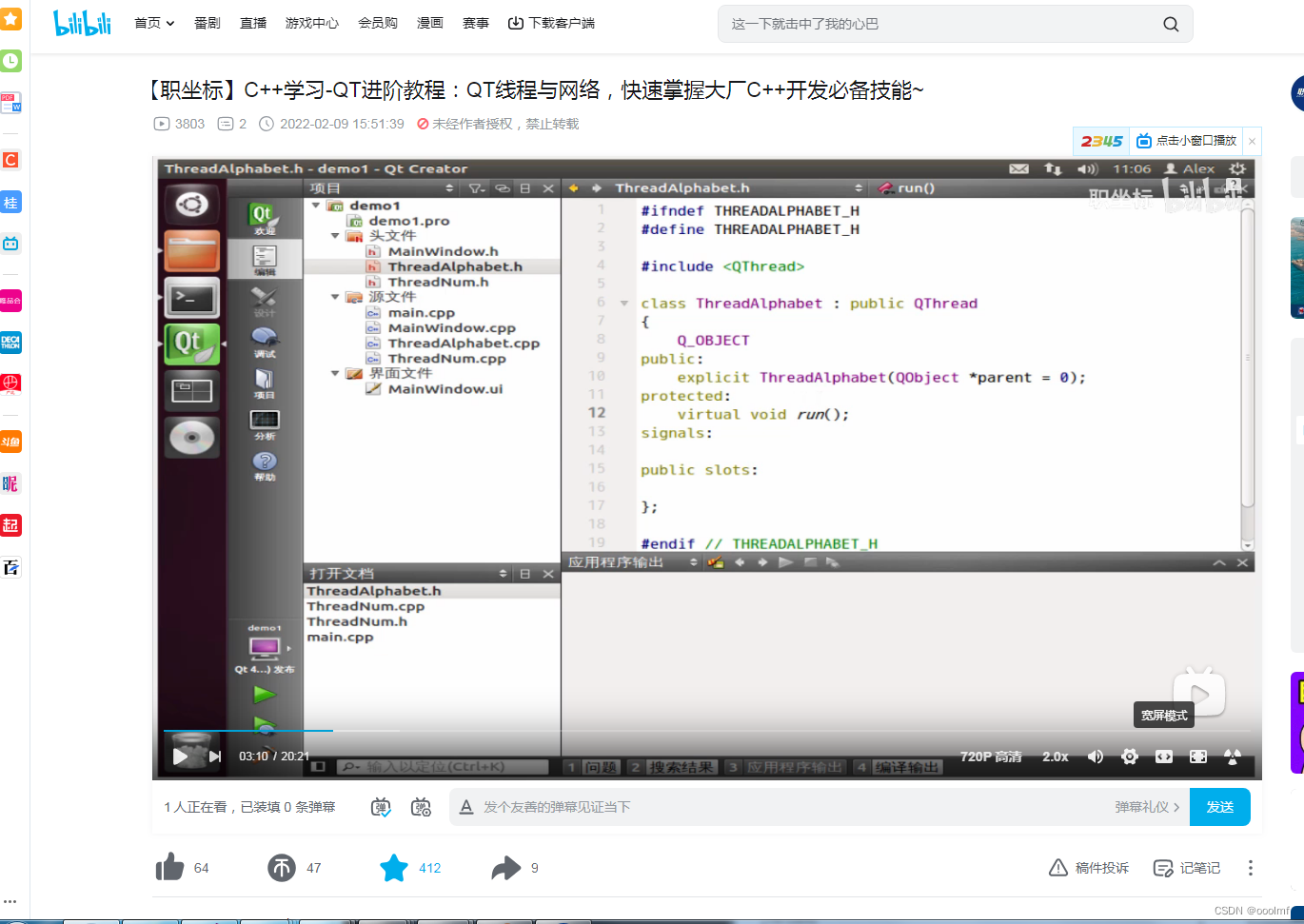This screenshot has height=924, width=1304.
Task: Select ThreadNum.h in project tree
Action: coord(438,282)
